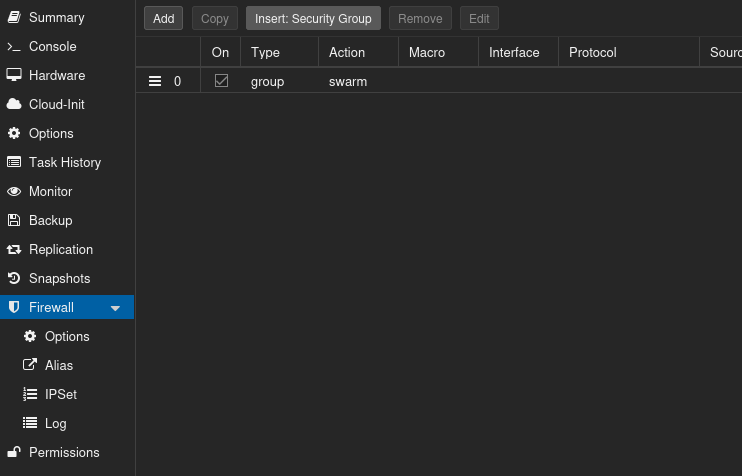
Task: Sort by the Protocol column header
Action: coord(592,53)
